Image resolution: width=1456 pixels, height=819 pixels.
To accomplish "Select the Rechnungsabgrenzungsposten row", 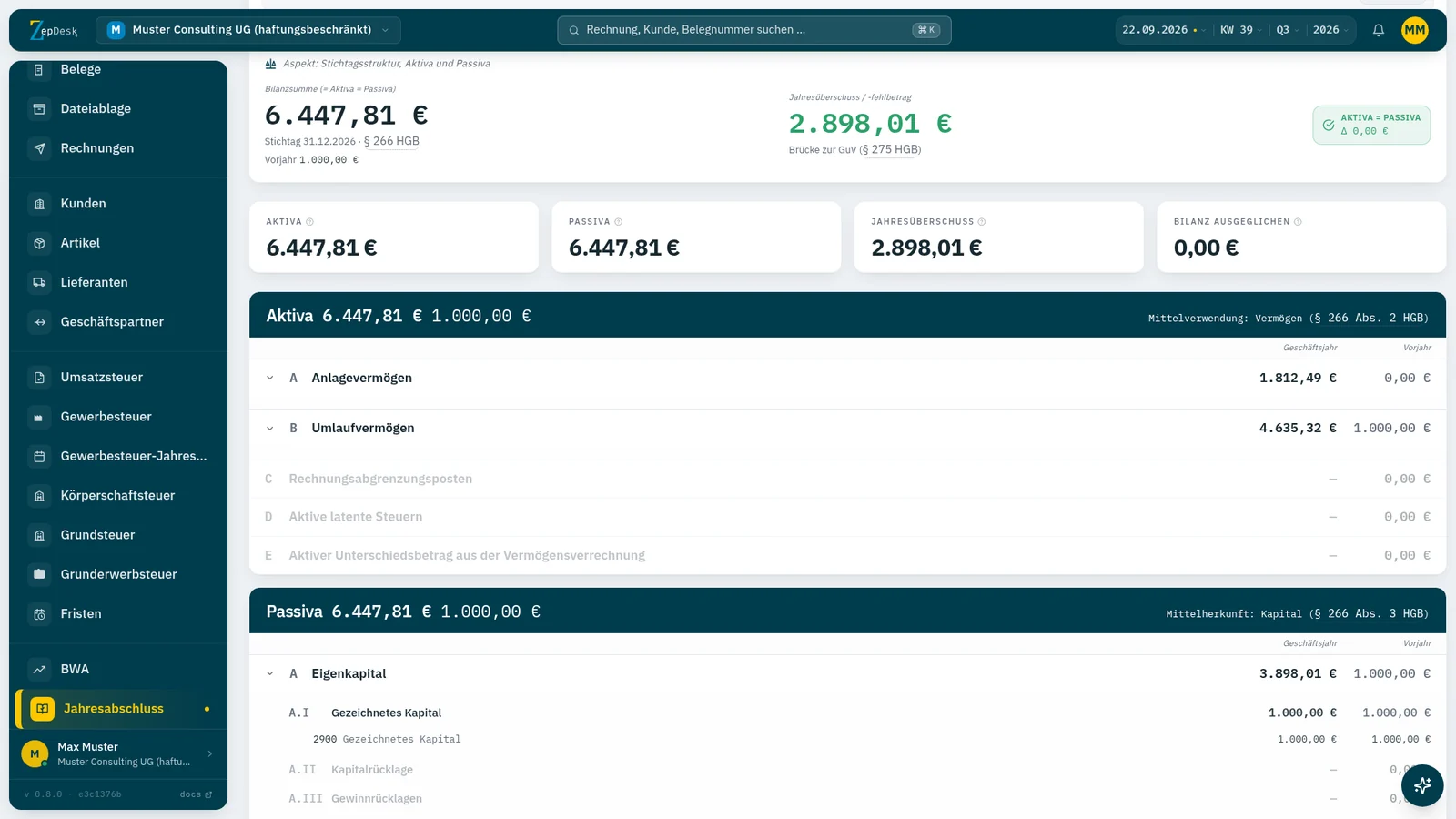I will click(x=847, y=480).
